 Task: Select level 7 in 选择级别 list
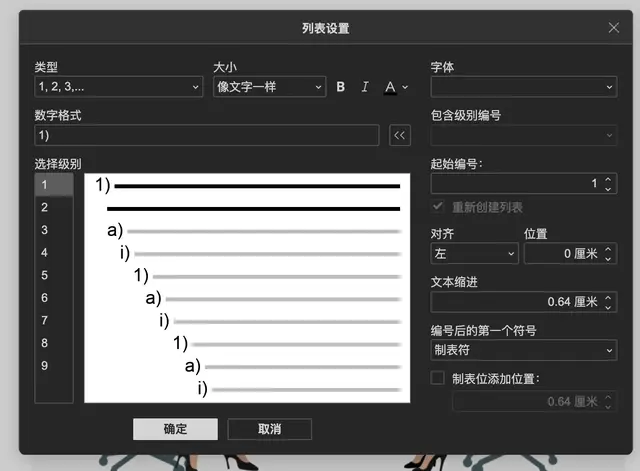point(54,320)
